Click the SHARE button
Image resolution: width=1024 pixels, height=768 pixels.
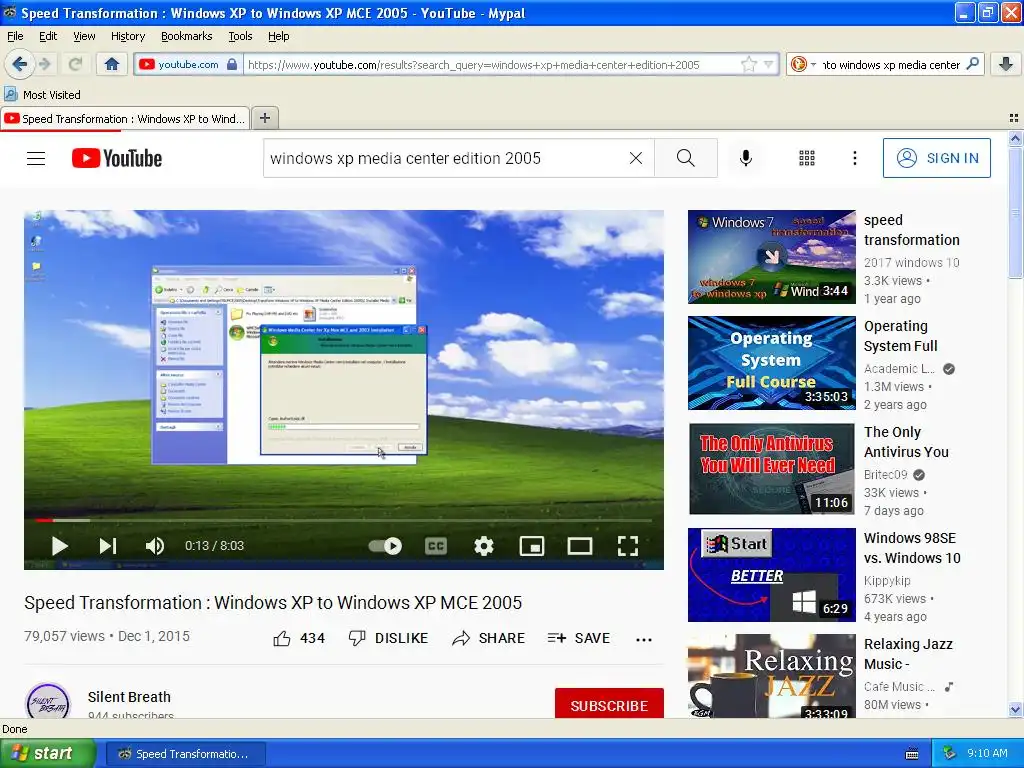(x=488, y=638)
